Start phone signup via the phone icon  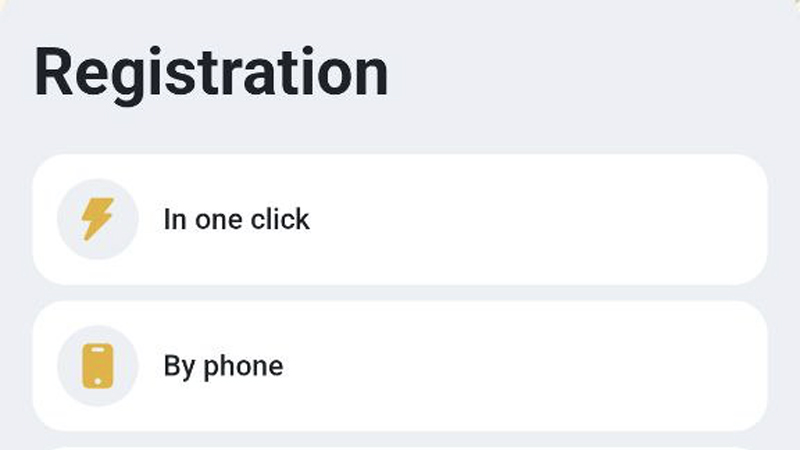(98, 366)
